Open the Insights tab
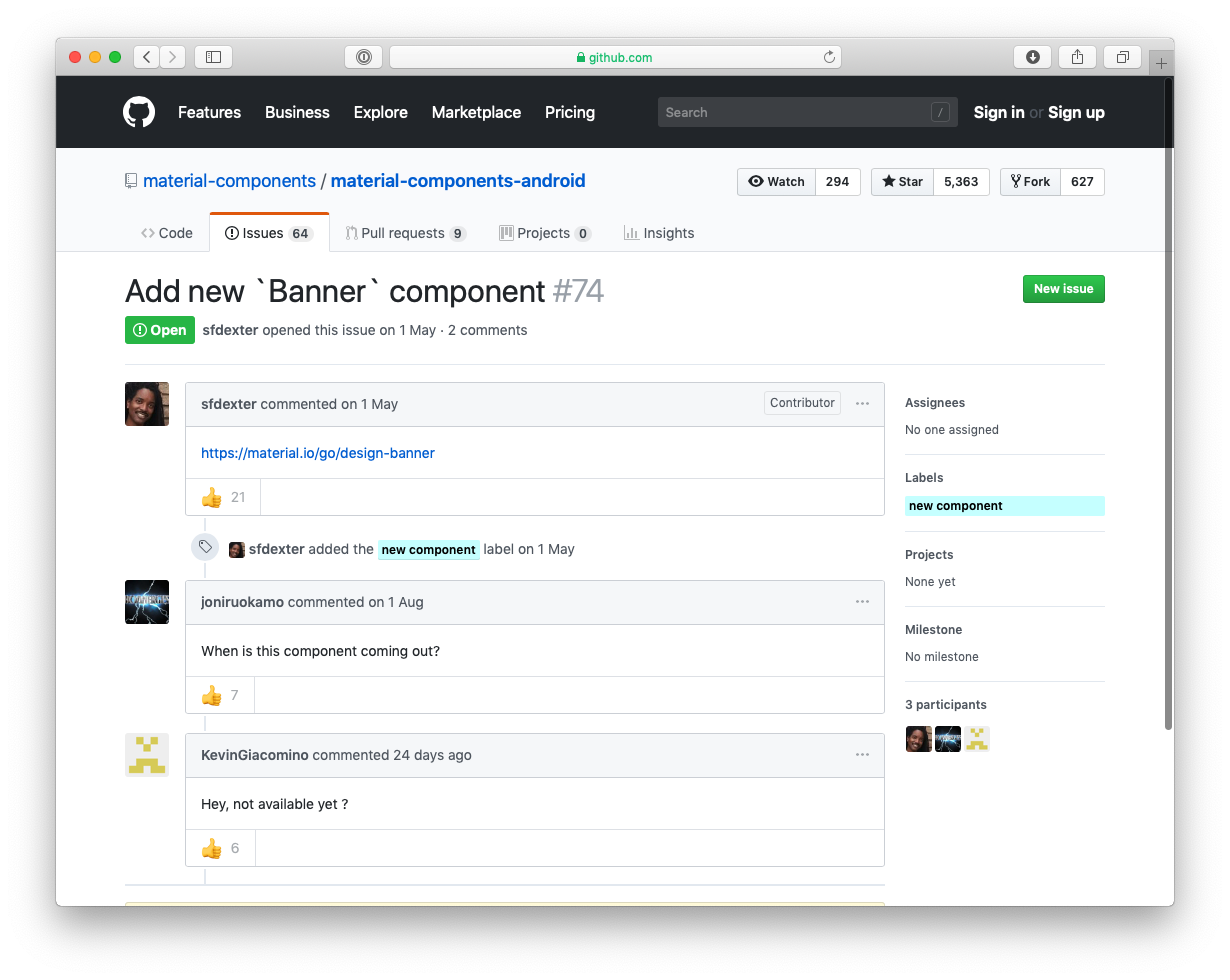Viewport: 1230px width, 980px height. (659, 233)
